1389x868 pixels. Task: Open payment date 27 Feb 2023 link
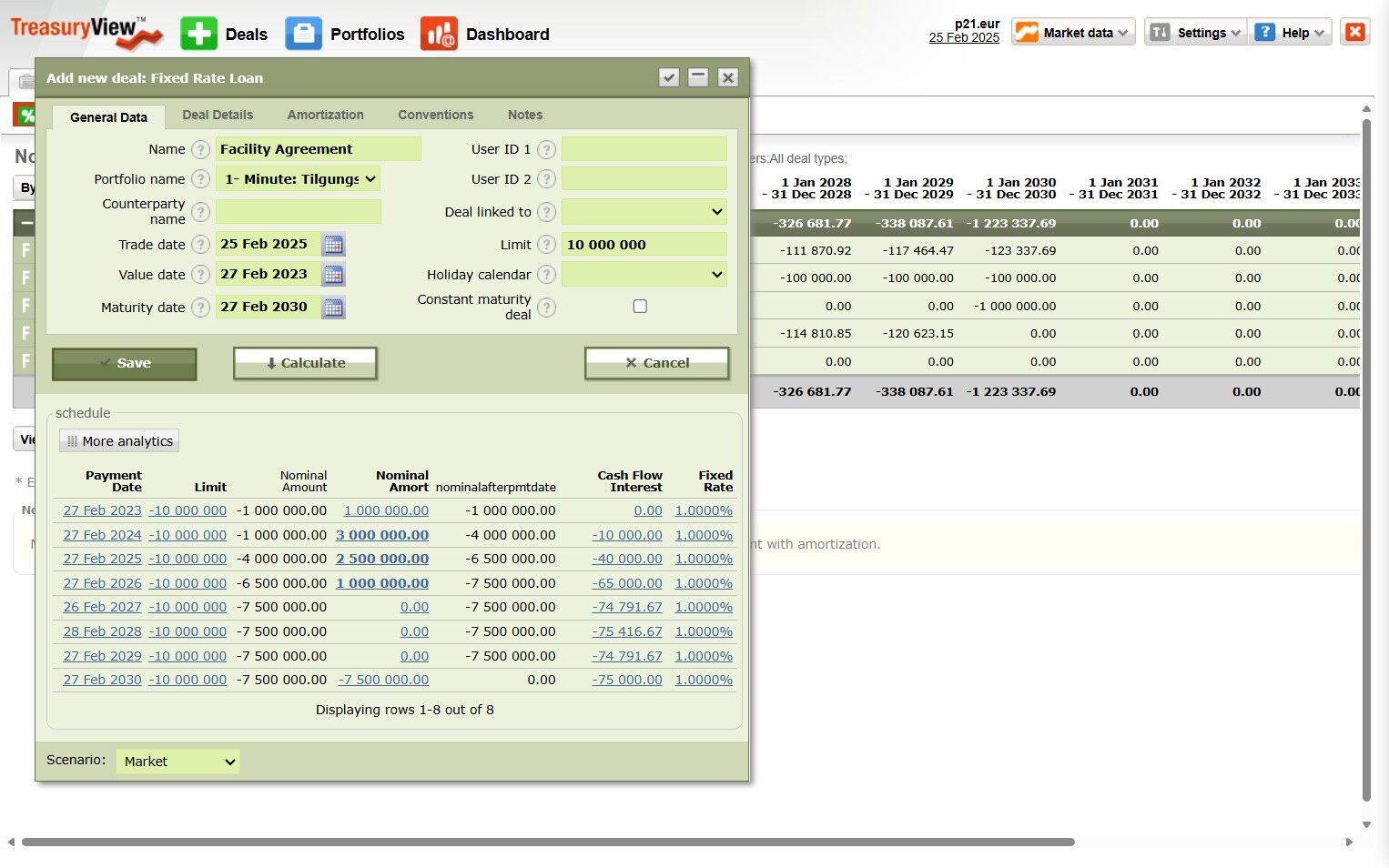coord(102,511)
